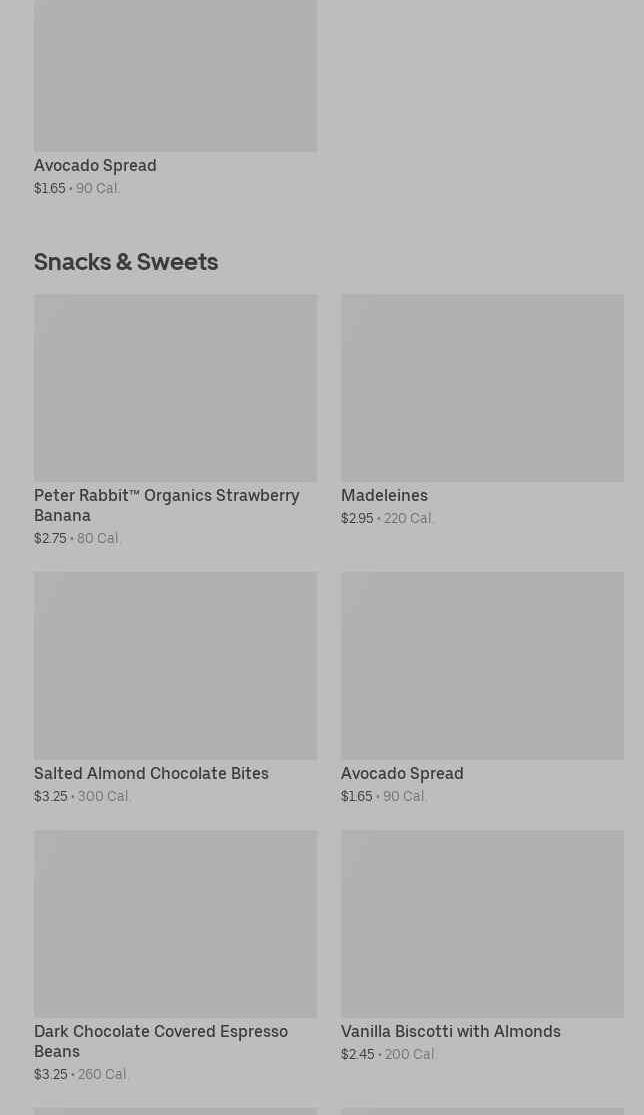This screenshot has height=1115, width=644.
Task: Open Dark Chocolate Covered Espresso Beans image
Action: [176, 924]
